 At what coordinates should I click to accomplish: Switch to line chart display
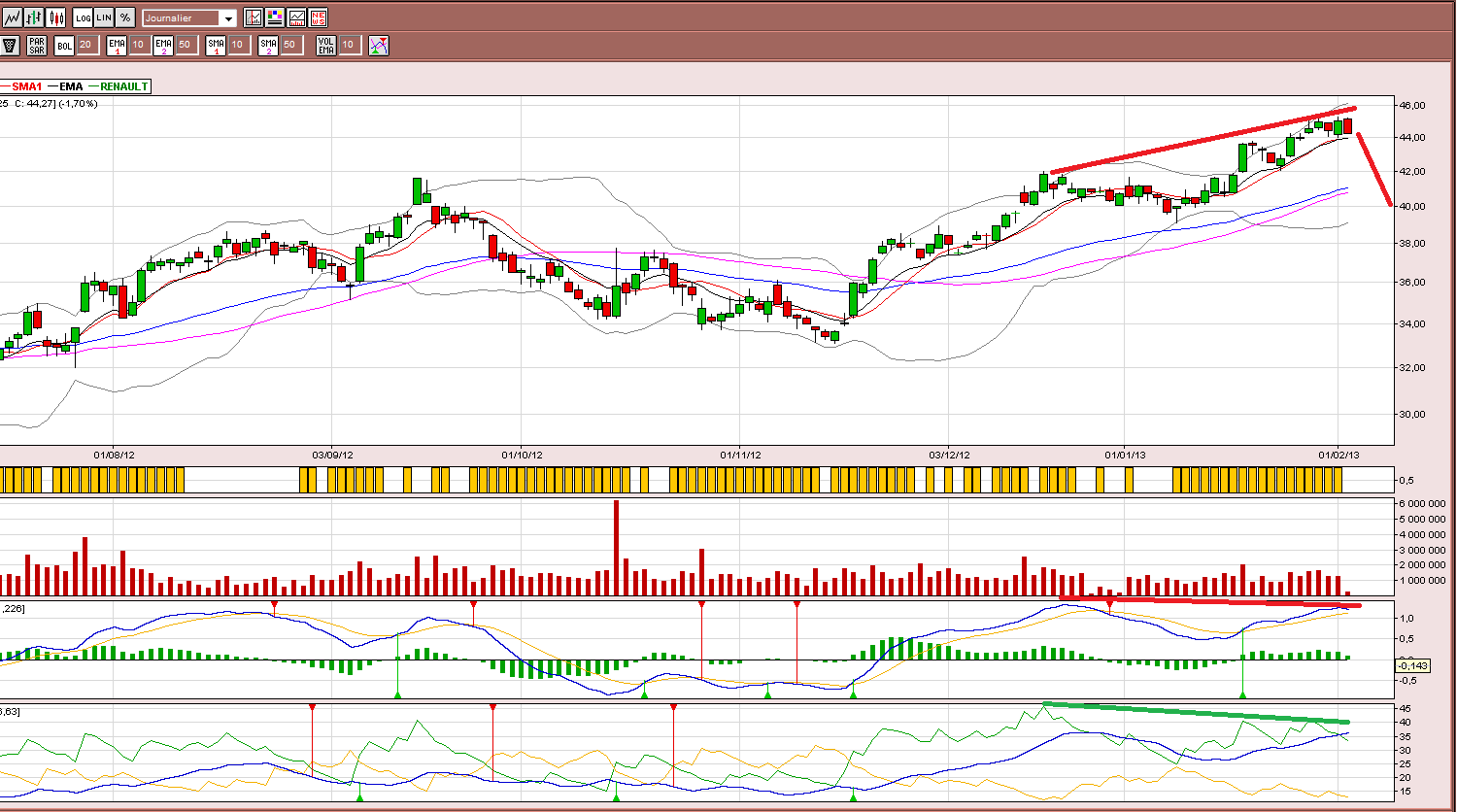pyautogui.click(x=14, y=17)
